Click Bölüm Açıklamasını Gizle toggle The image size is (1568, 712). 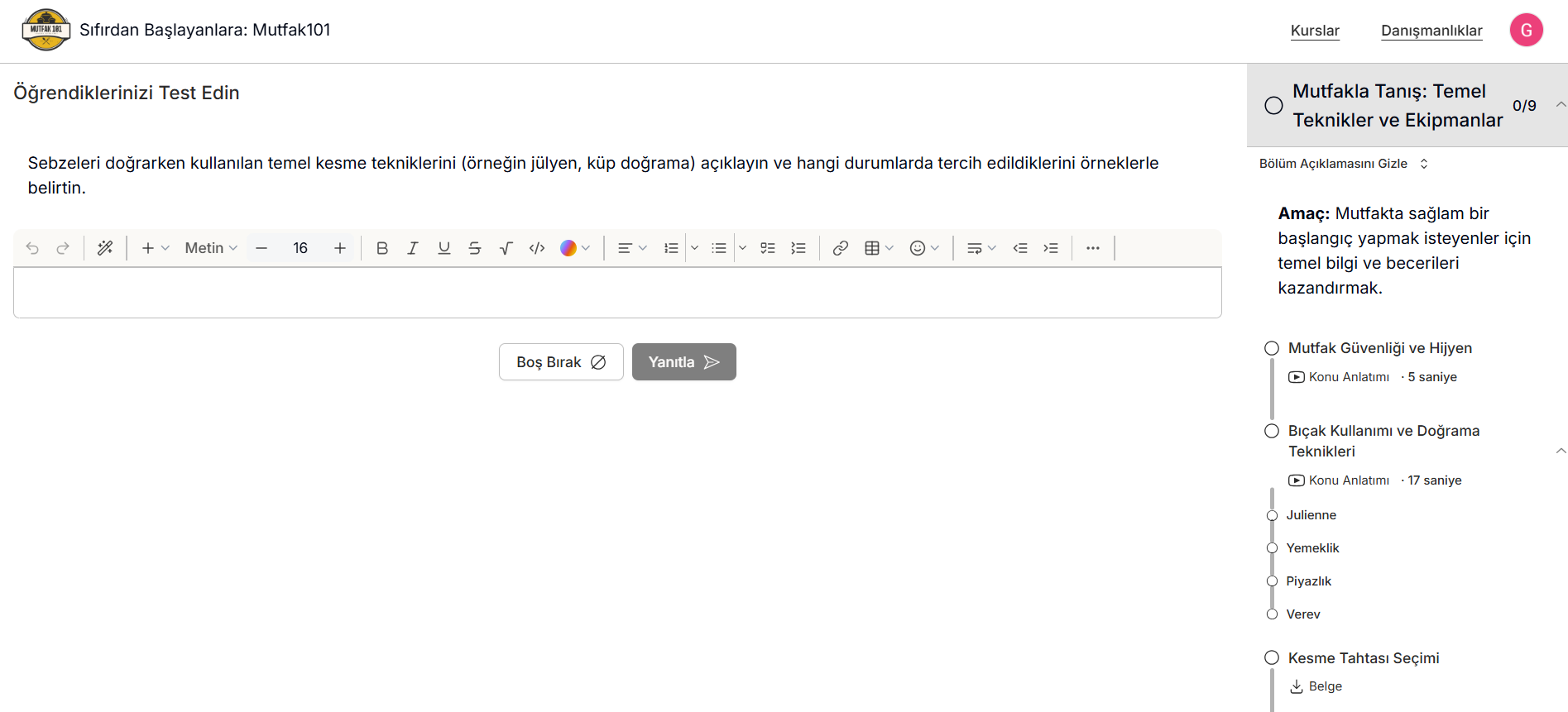tap(1344, 164)
